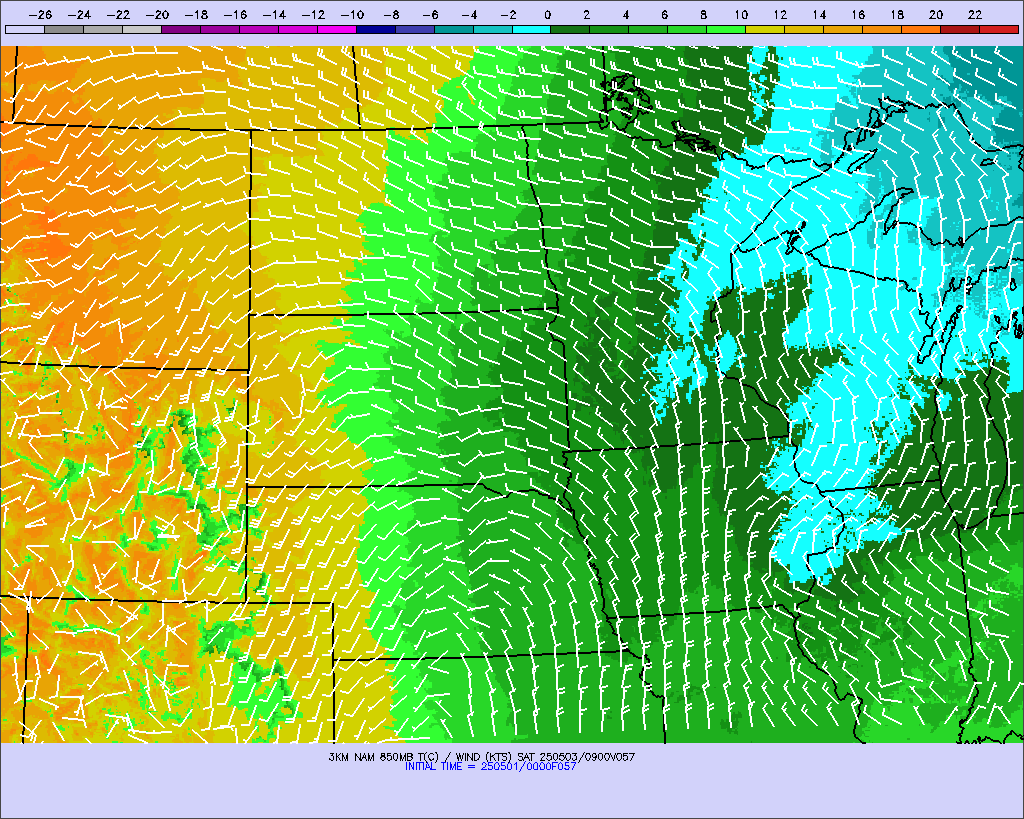This screenshot has width=1024, height=819.
Task: Select the magenta -12 to -10 legend swatch
Action: [x=336, y=29]
